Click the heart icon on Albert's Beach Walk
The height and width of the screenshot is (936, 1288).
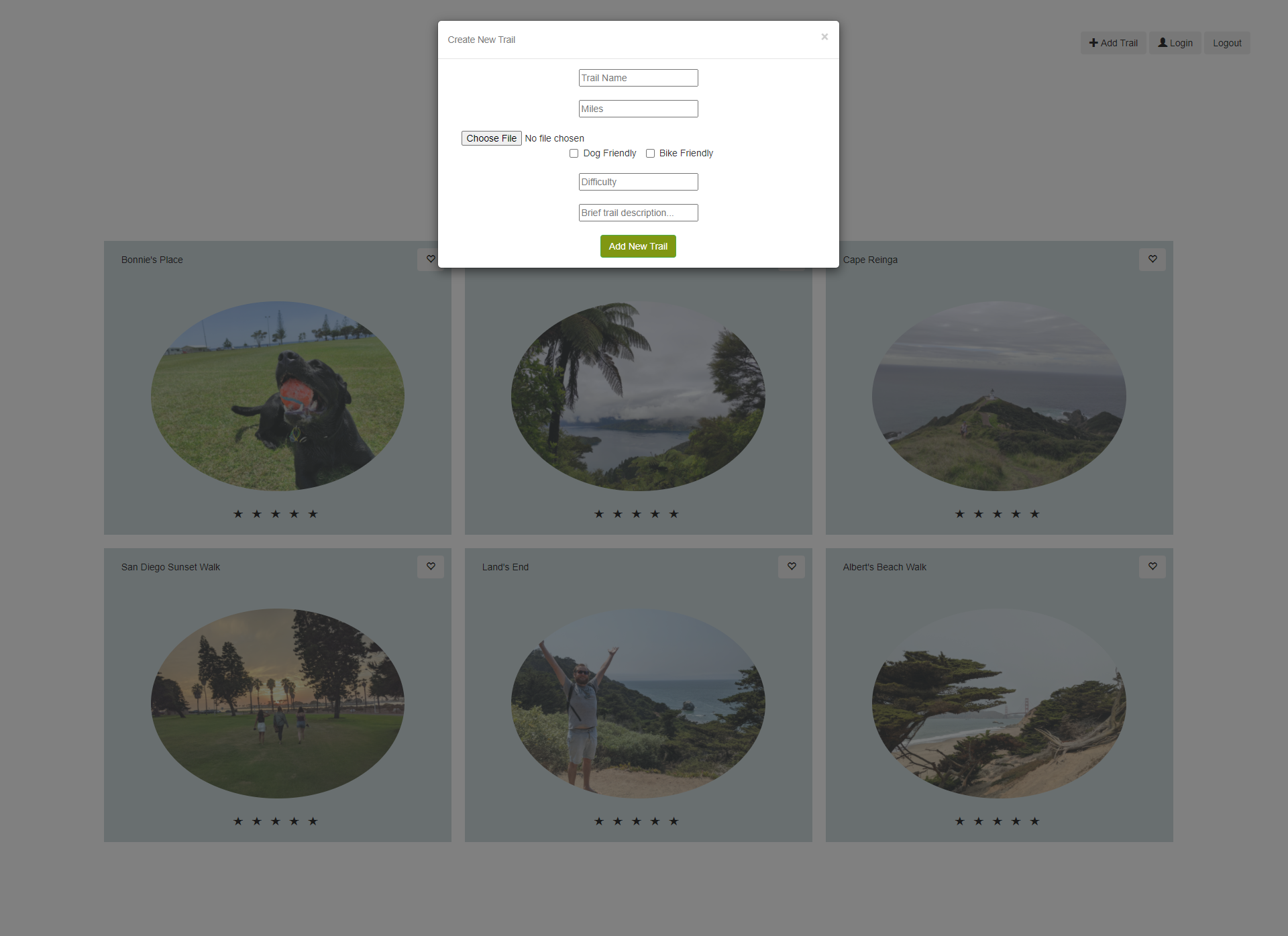point(1152,567)
